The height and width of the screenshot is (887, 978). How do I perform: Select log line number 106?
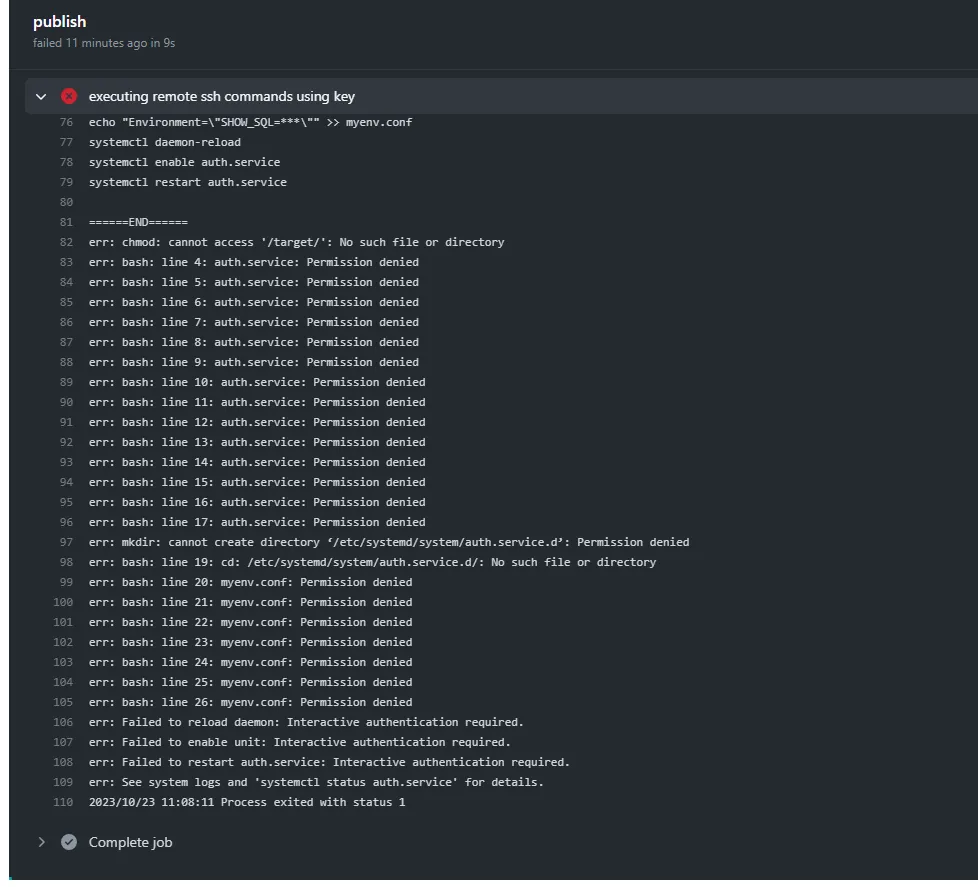click(x=63, y=722)
